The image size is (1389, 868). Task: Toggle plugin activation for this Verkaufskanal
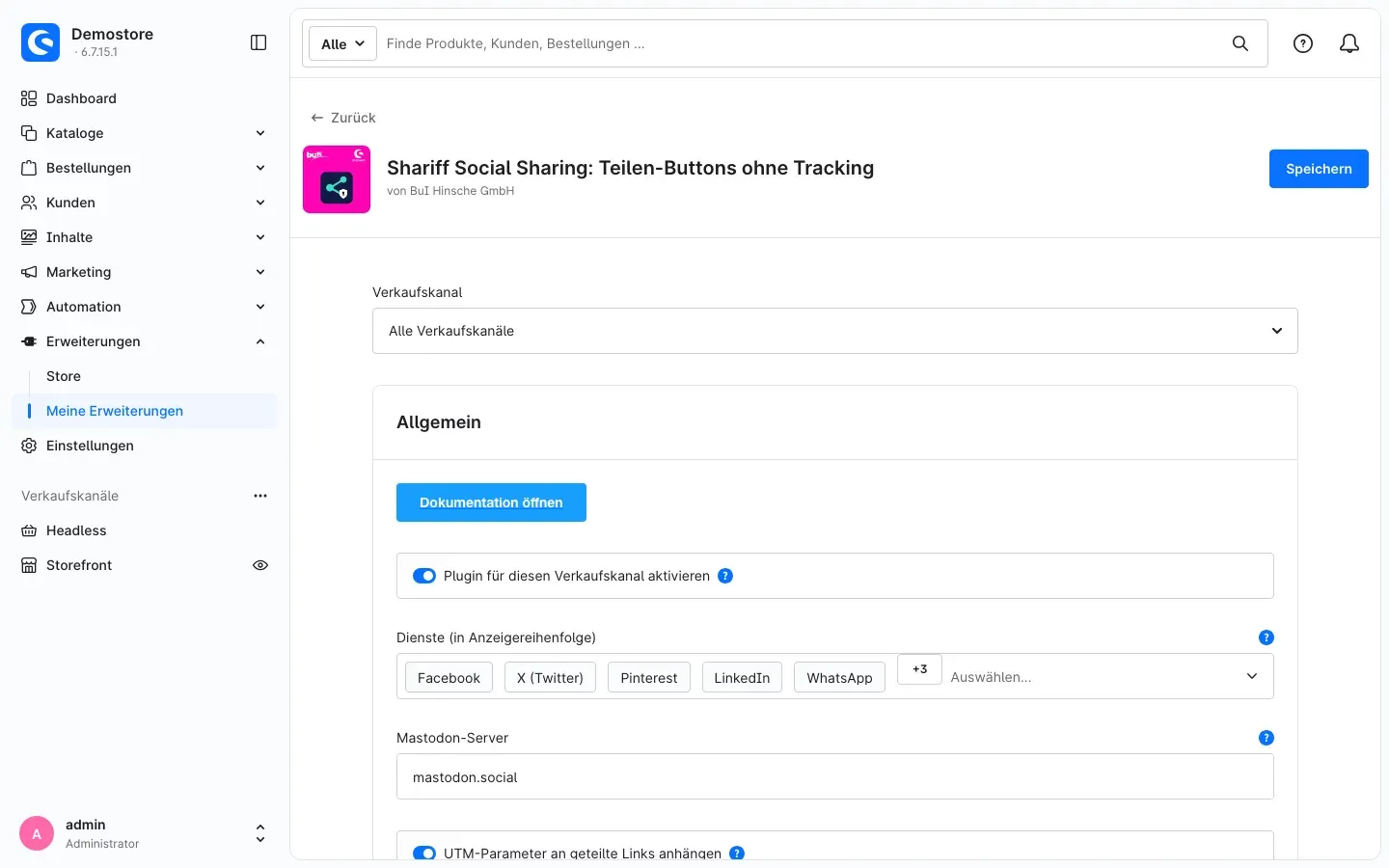point(424,576)
